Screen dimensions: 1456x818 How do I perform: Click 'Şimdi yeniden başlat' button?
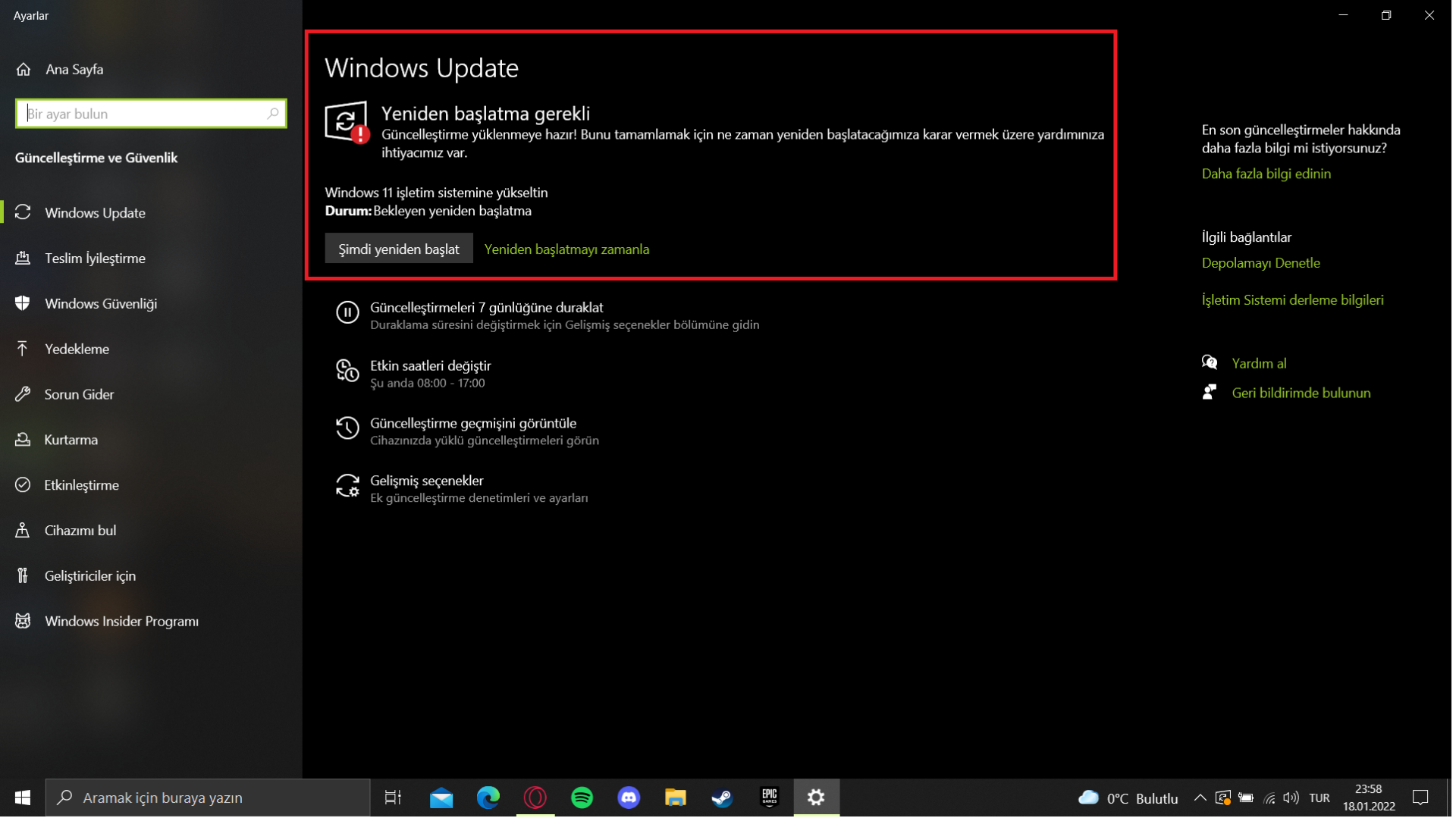coord(400,249)
